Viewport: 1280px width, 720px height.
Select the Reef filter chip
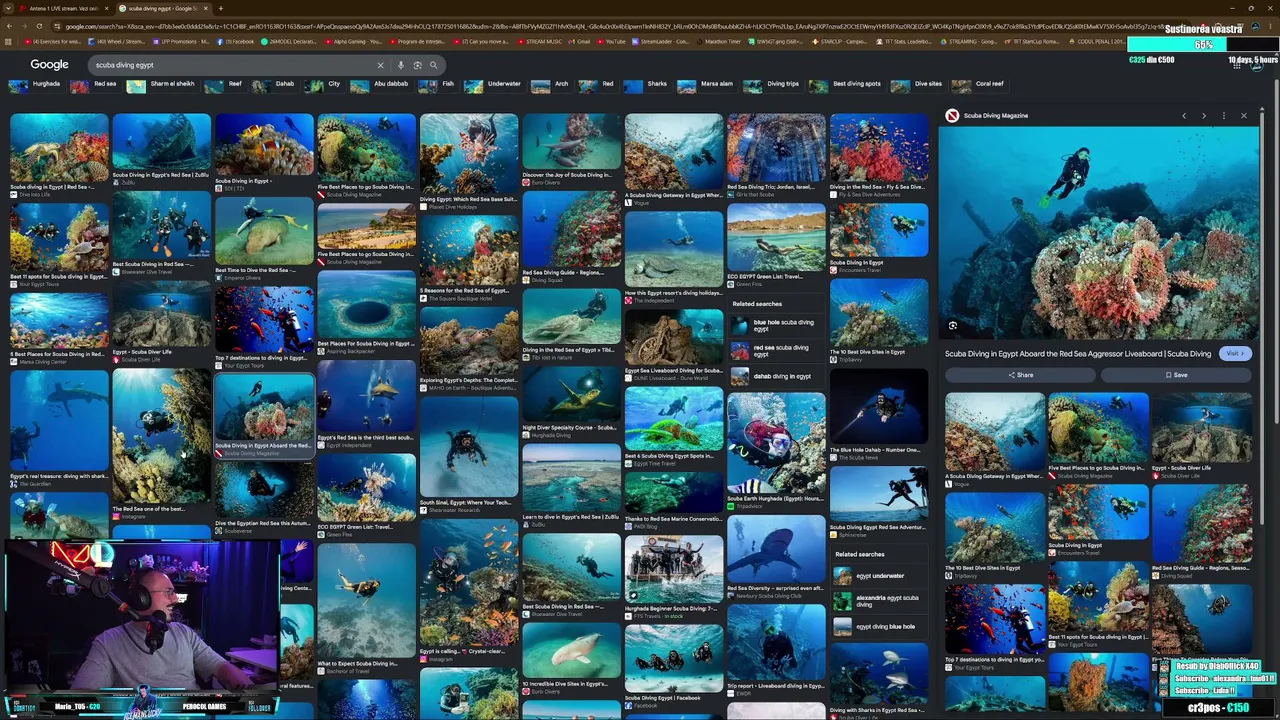click(x=224, y=85)
